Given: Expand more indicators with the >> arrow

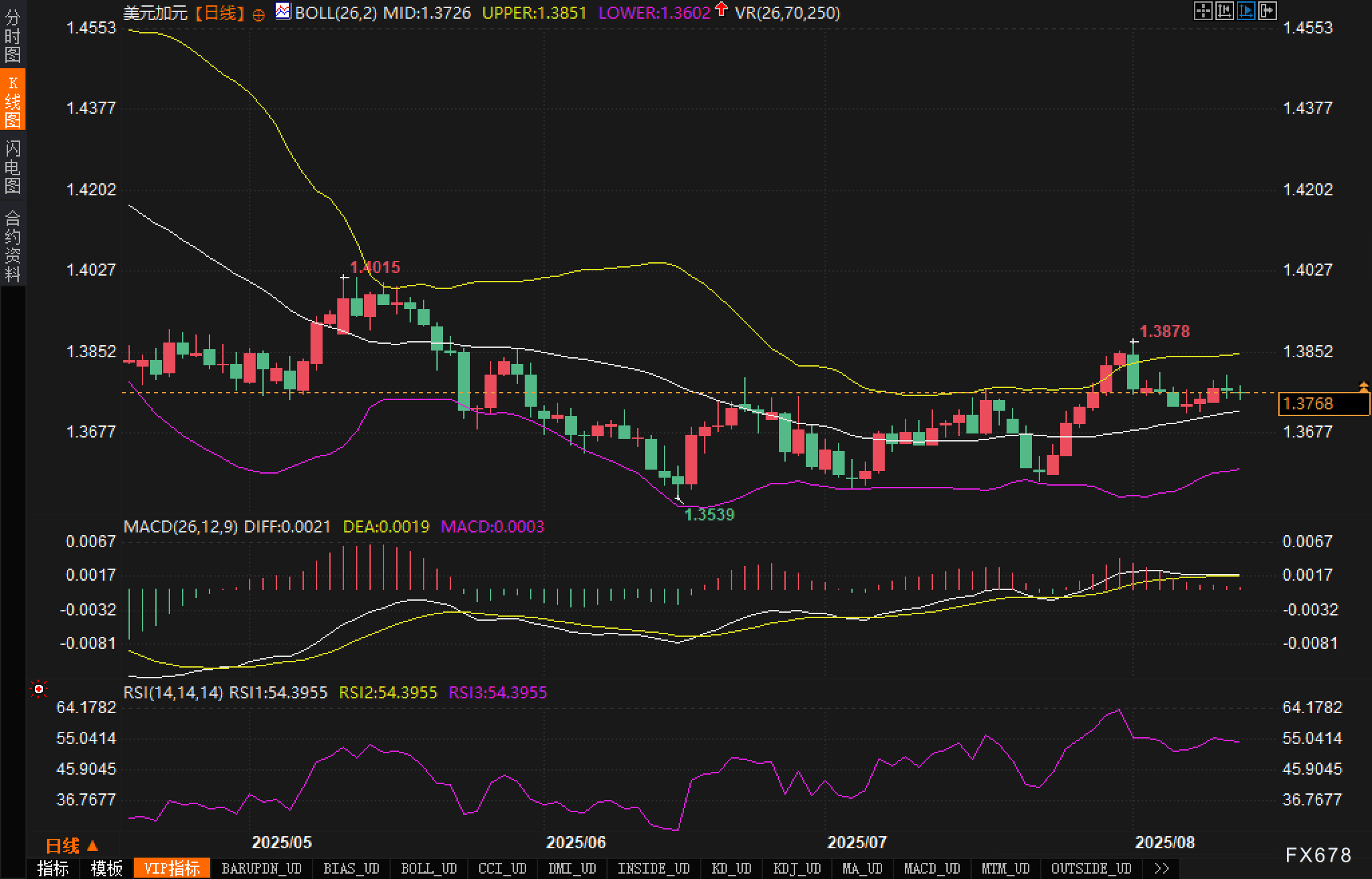Looking at the screenshot, I should (x=1162, y=868).
